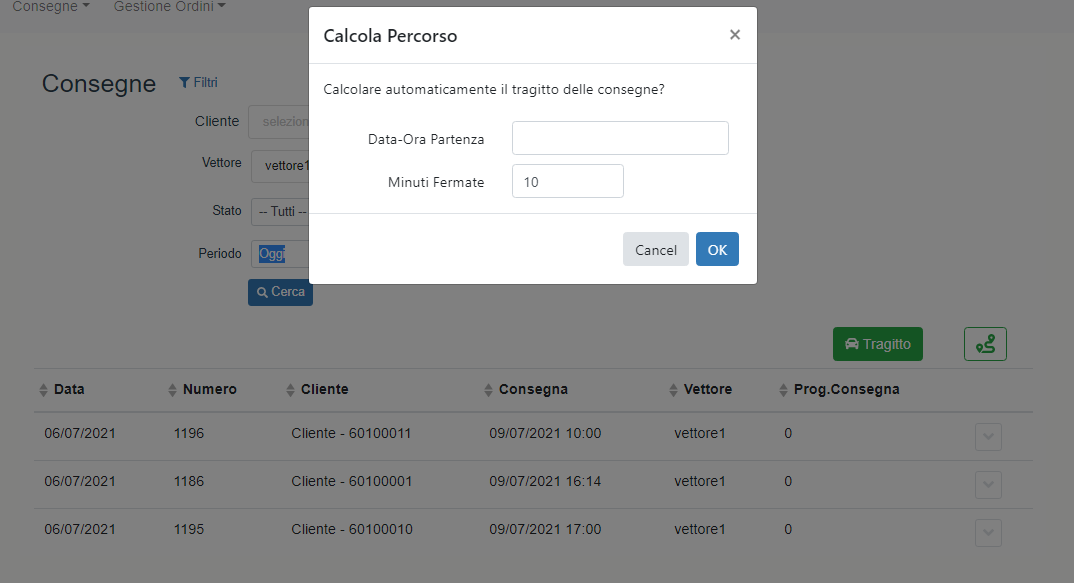Open the Gestione Ordini menu

point(169,7)
